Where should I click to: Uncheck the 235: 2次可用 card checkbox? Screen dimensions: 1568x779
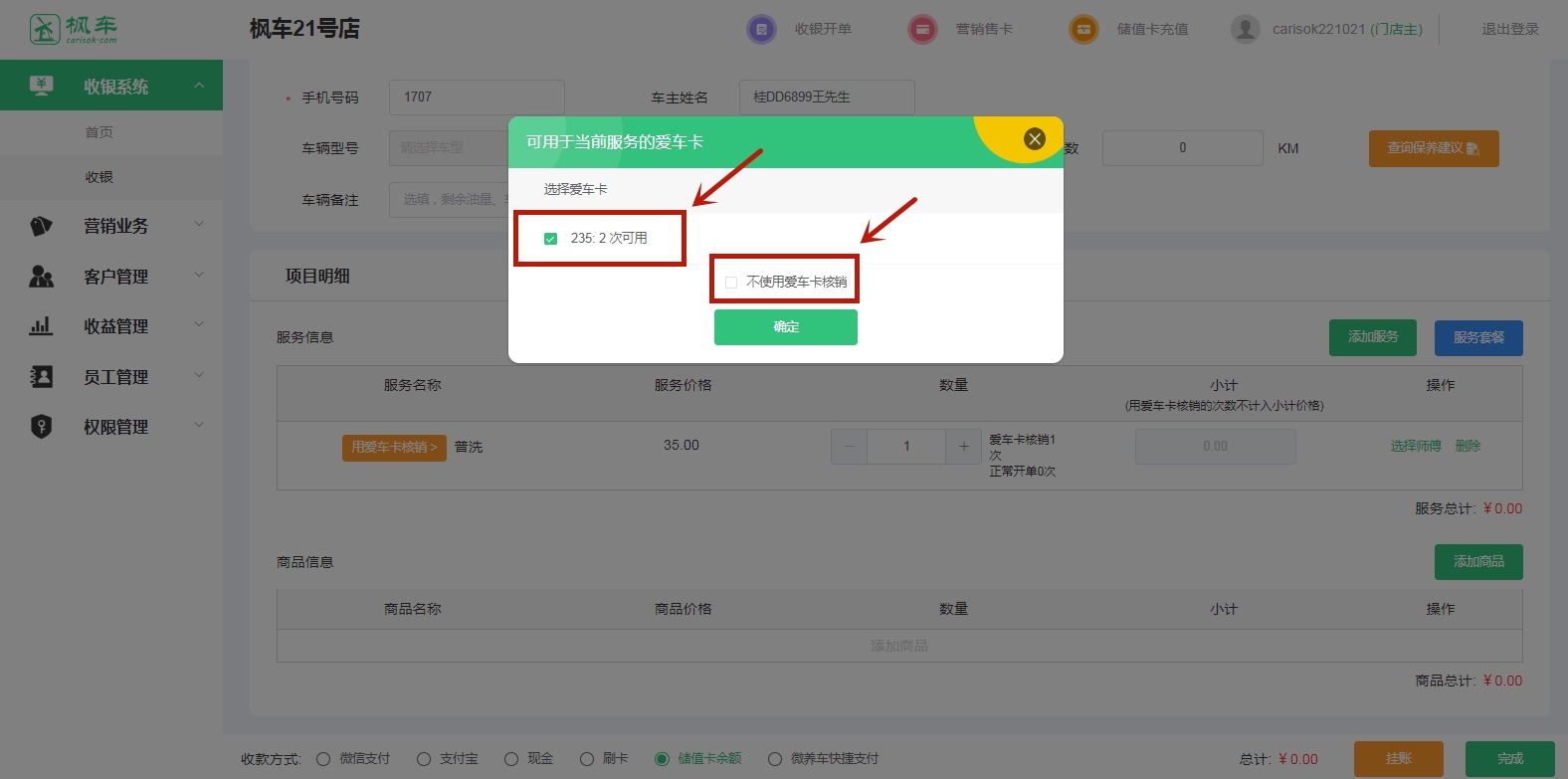pos(550,239)
